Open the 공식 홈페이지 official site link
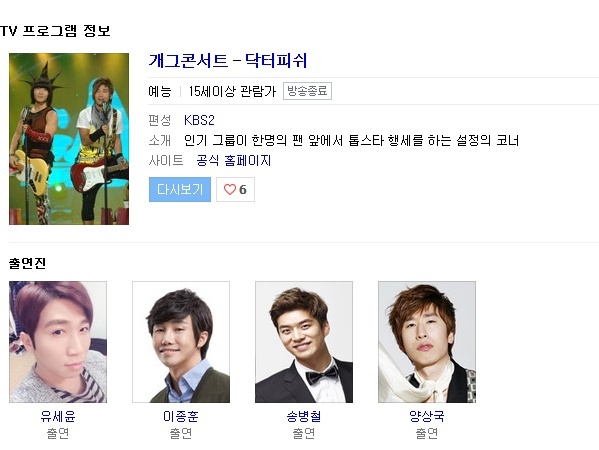The width and height of the screenshot is (599, 450). tap(234, 160)
